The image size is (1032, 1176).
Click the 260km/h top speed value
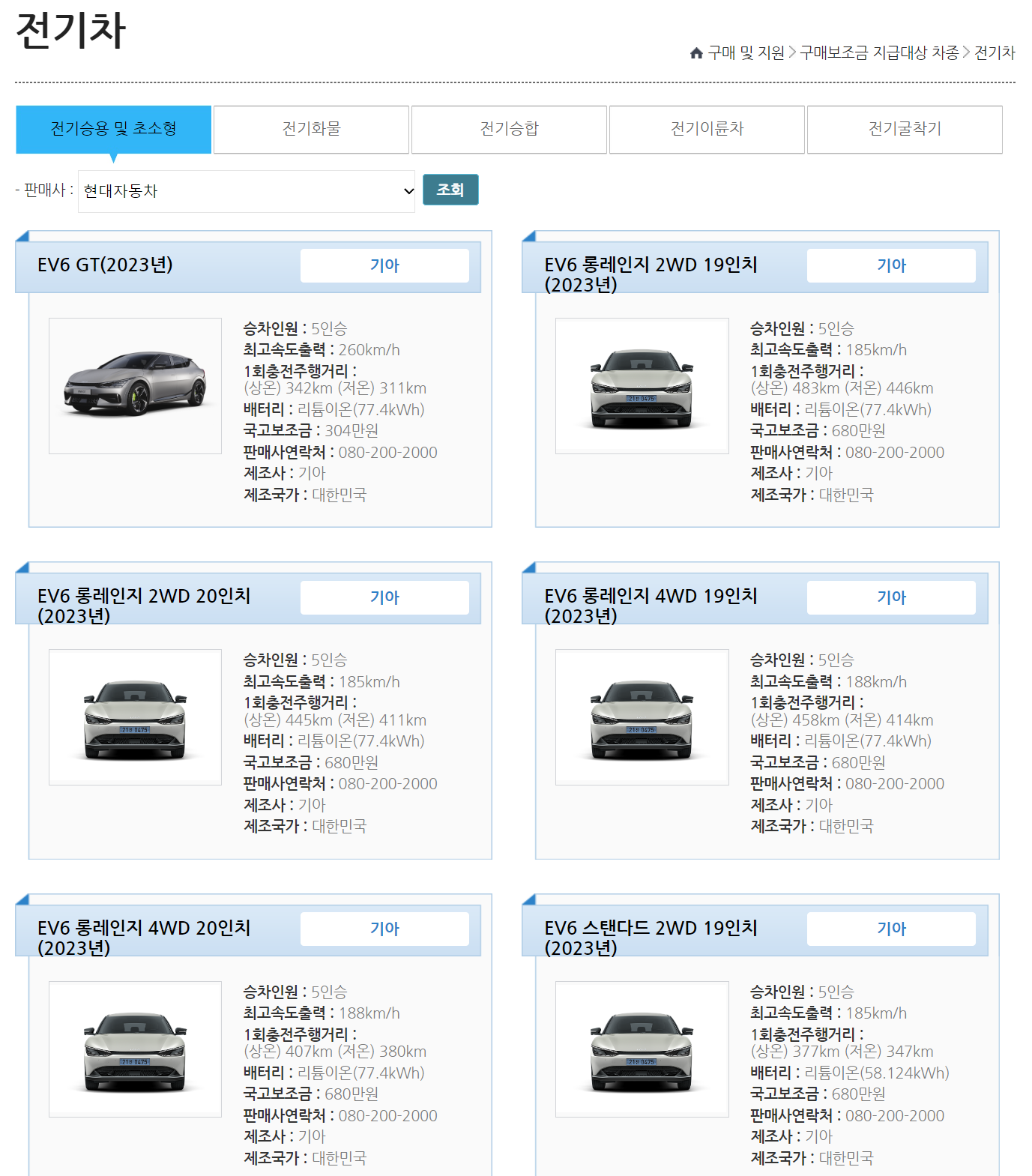click(x=369, y=350)
